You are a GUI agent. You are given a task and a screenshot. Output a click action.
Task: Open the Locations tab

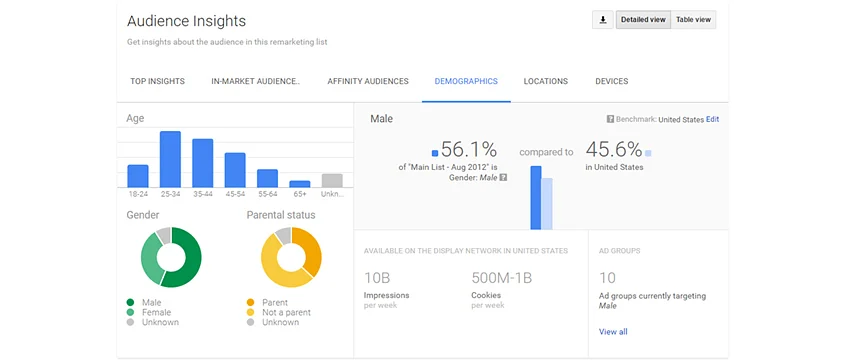(546, 82)
